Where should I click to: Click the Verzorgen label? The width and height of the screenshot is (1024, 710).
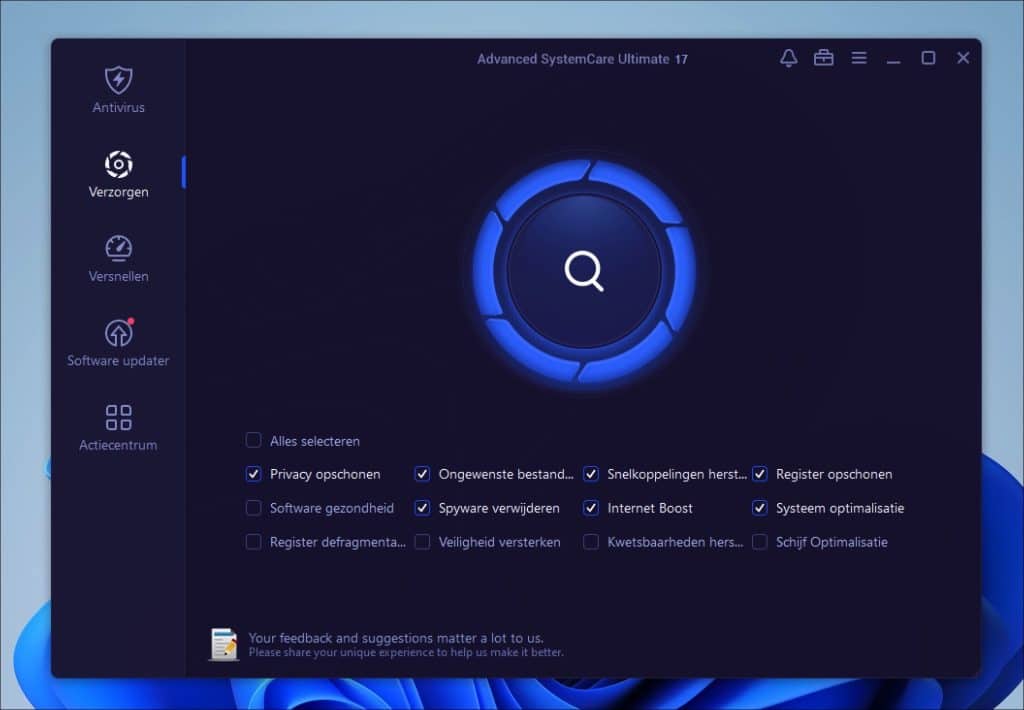118,192
